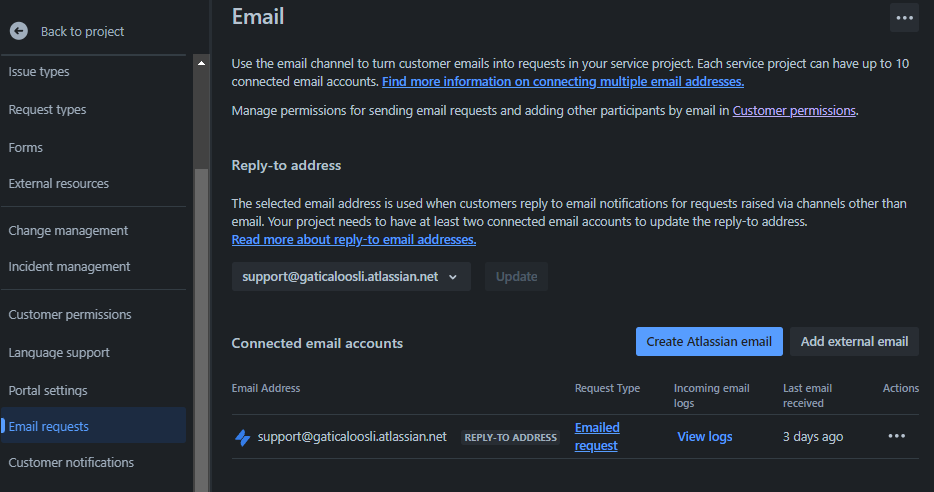934x492 pixels.
Task: Open the Emailed request link
Action: coord(597,437)
